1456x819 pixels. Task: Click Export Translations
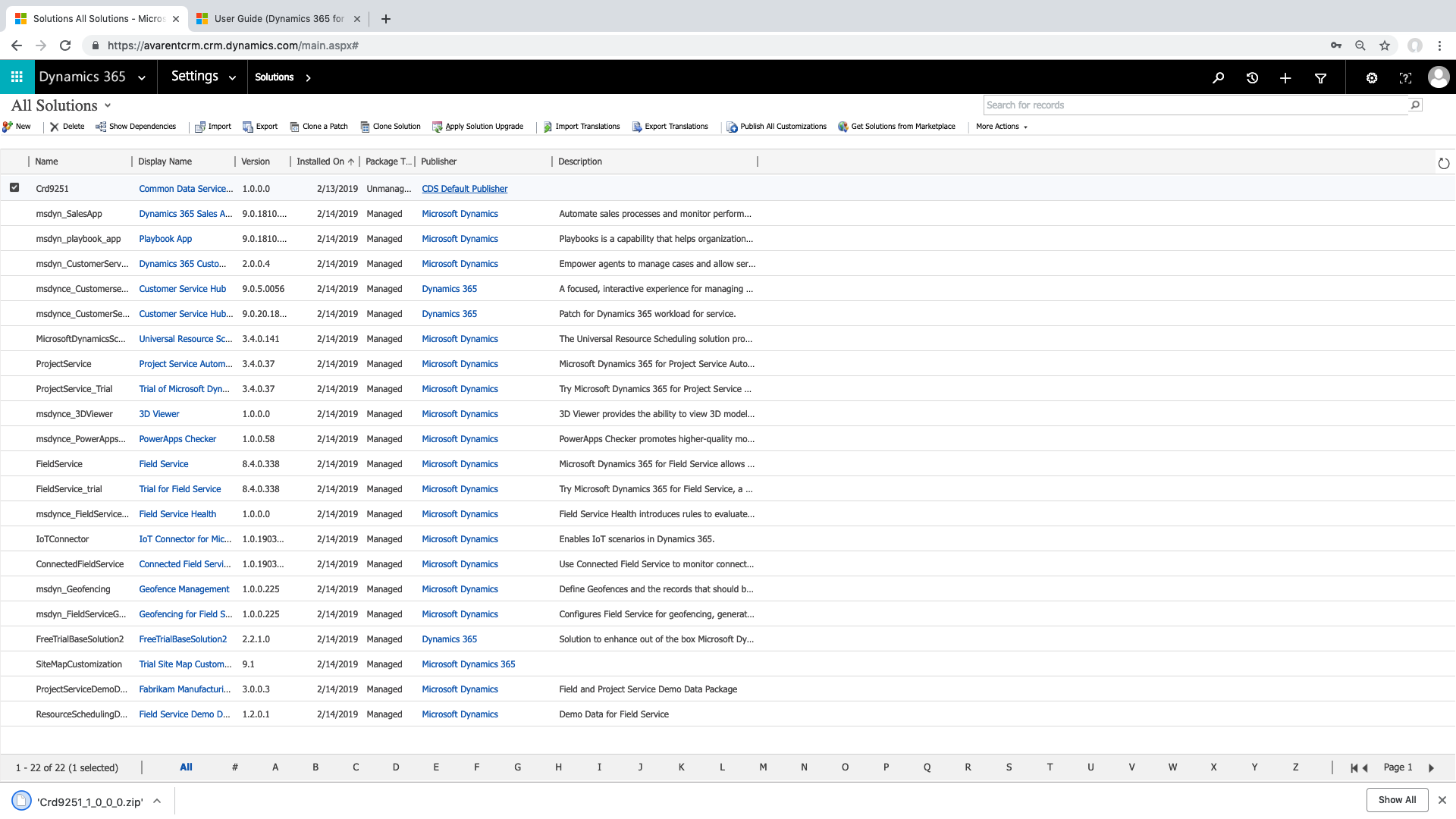[x=670, y=127]
